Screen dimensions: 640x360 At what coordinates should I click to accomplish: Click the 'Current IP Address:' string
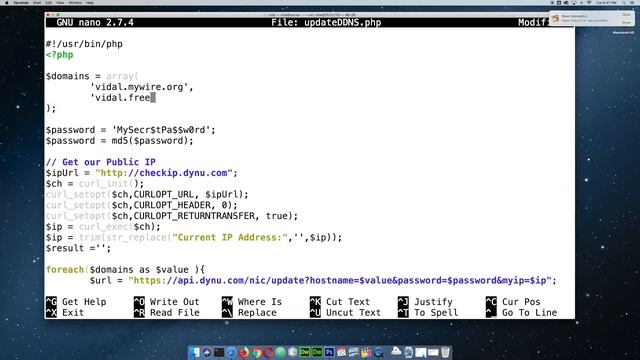point(230,237)
